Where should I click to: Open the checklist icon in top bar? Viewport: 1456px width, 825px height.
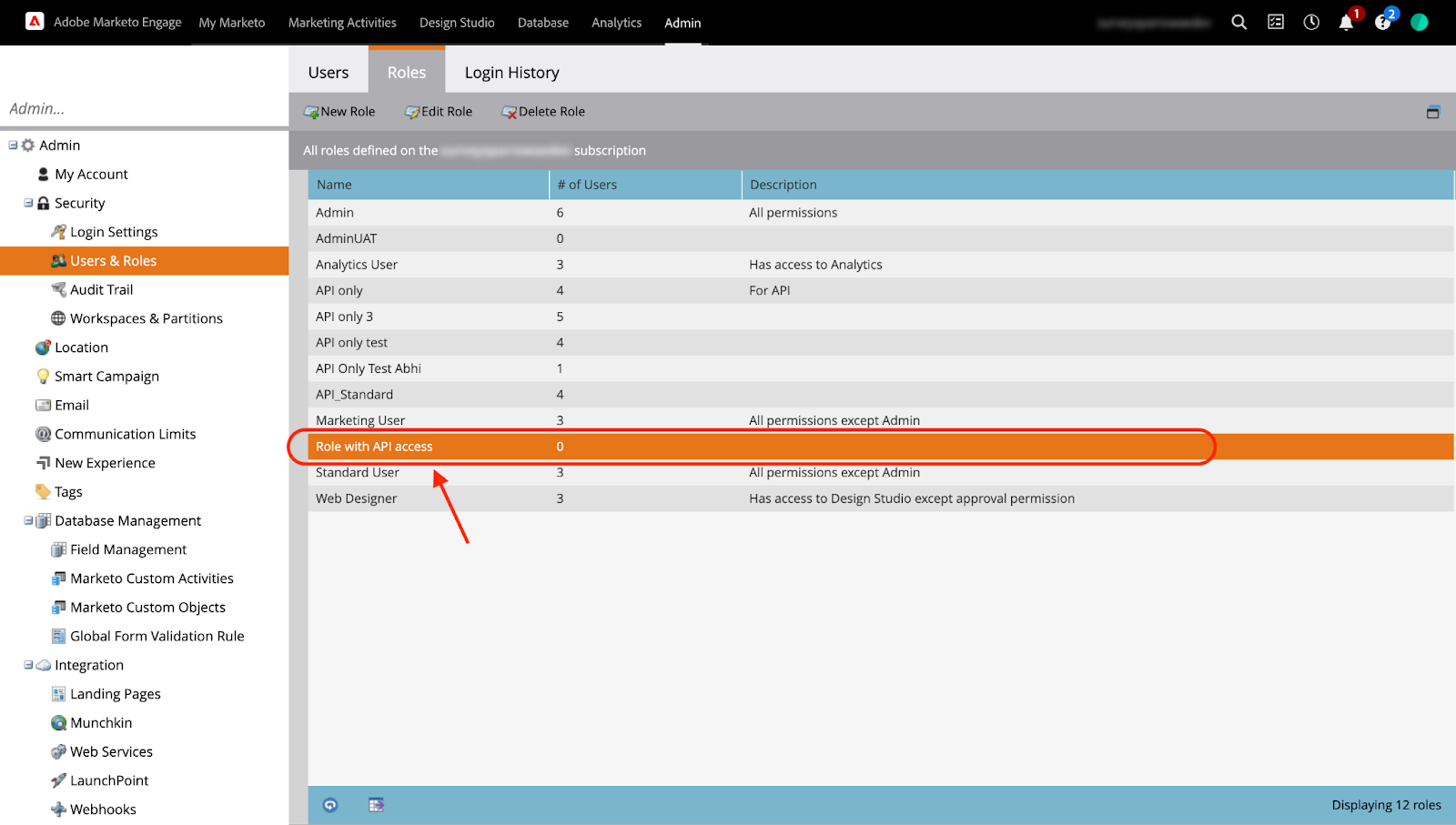[1276, 22]
